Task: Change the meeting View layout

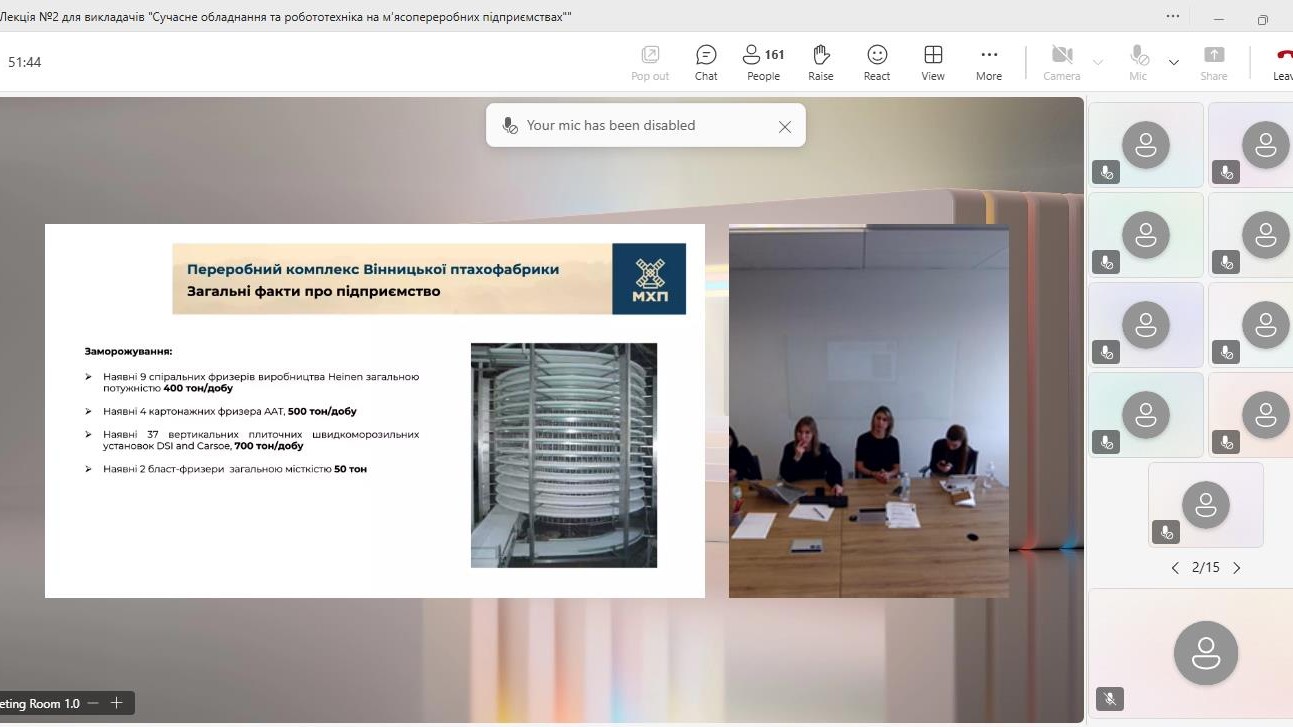Action: pos(933,62)
